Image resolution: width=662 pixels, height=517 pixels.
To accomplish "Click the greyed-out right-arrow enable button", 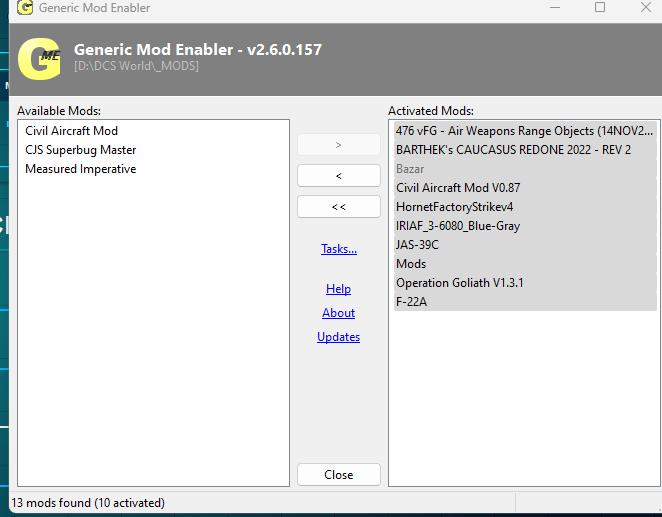I will point(339,145).
